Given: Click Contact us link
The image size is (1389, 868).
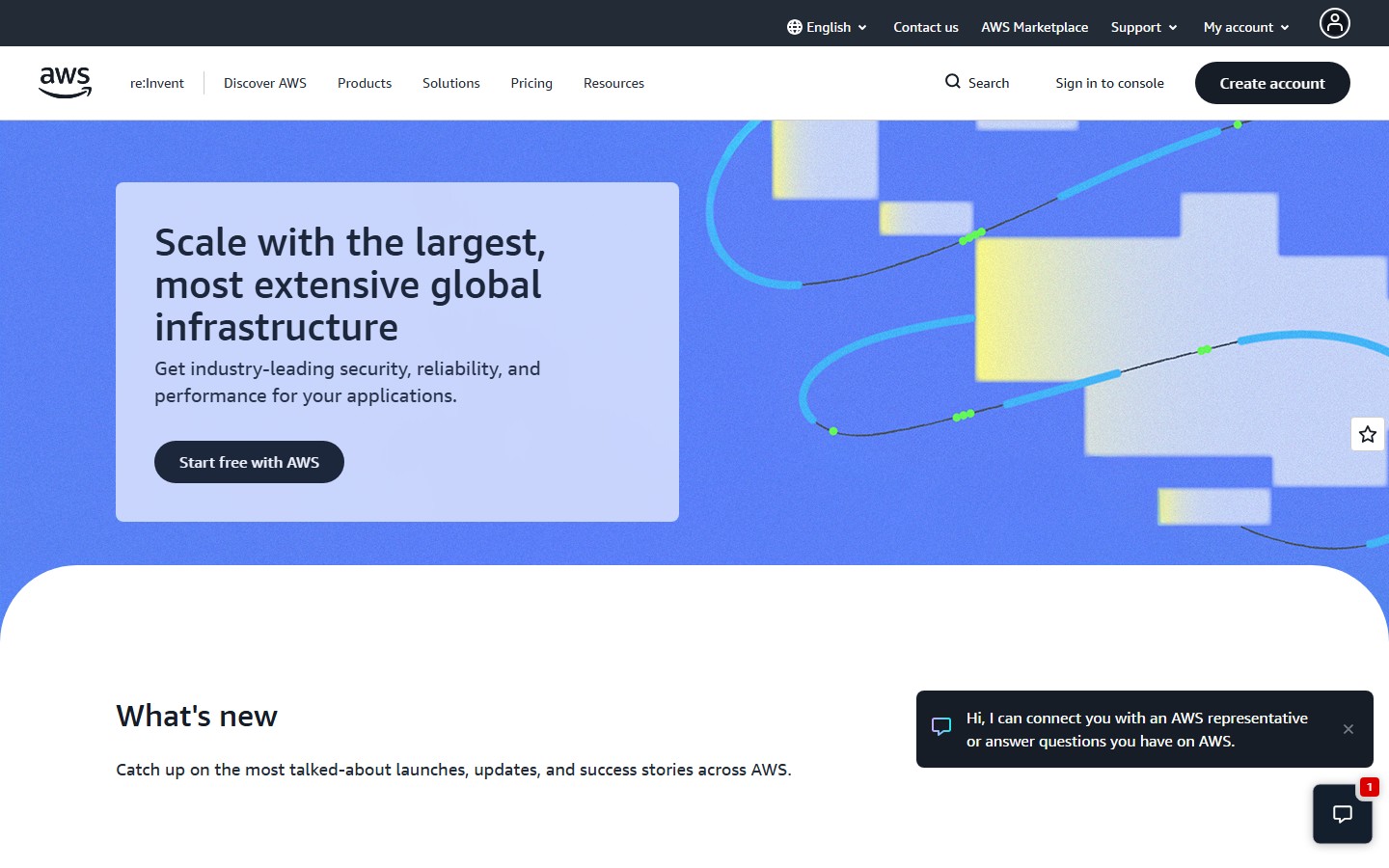Looking at the screenshot, I should [926, 27].
